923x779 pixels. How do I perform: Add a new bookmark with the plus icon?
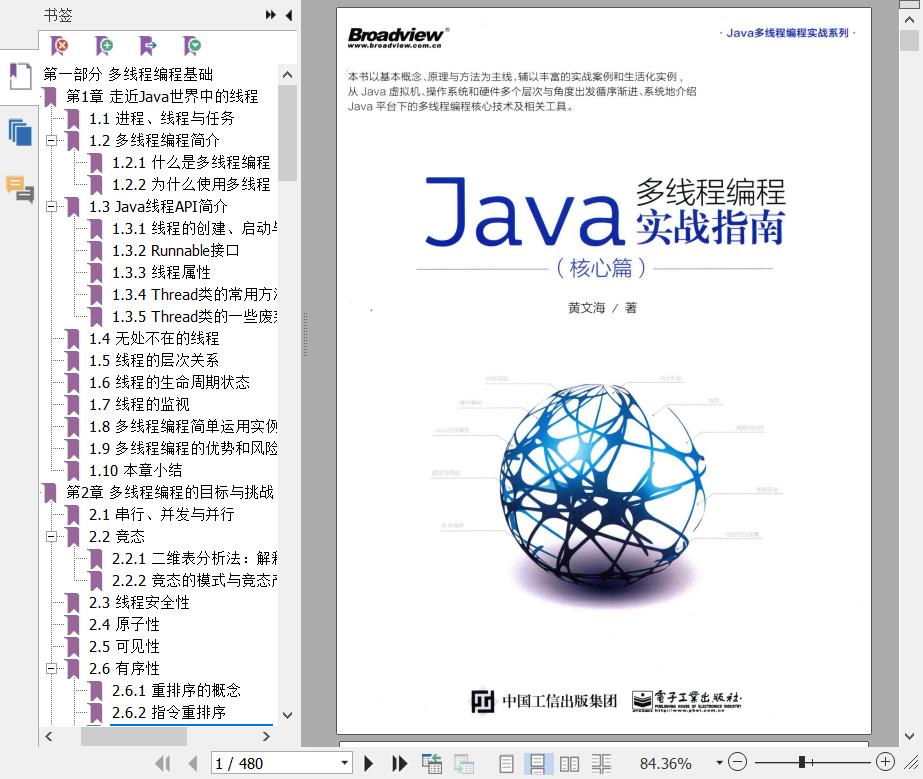click(104, 45)
